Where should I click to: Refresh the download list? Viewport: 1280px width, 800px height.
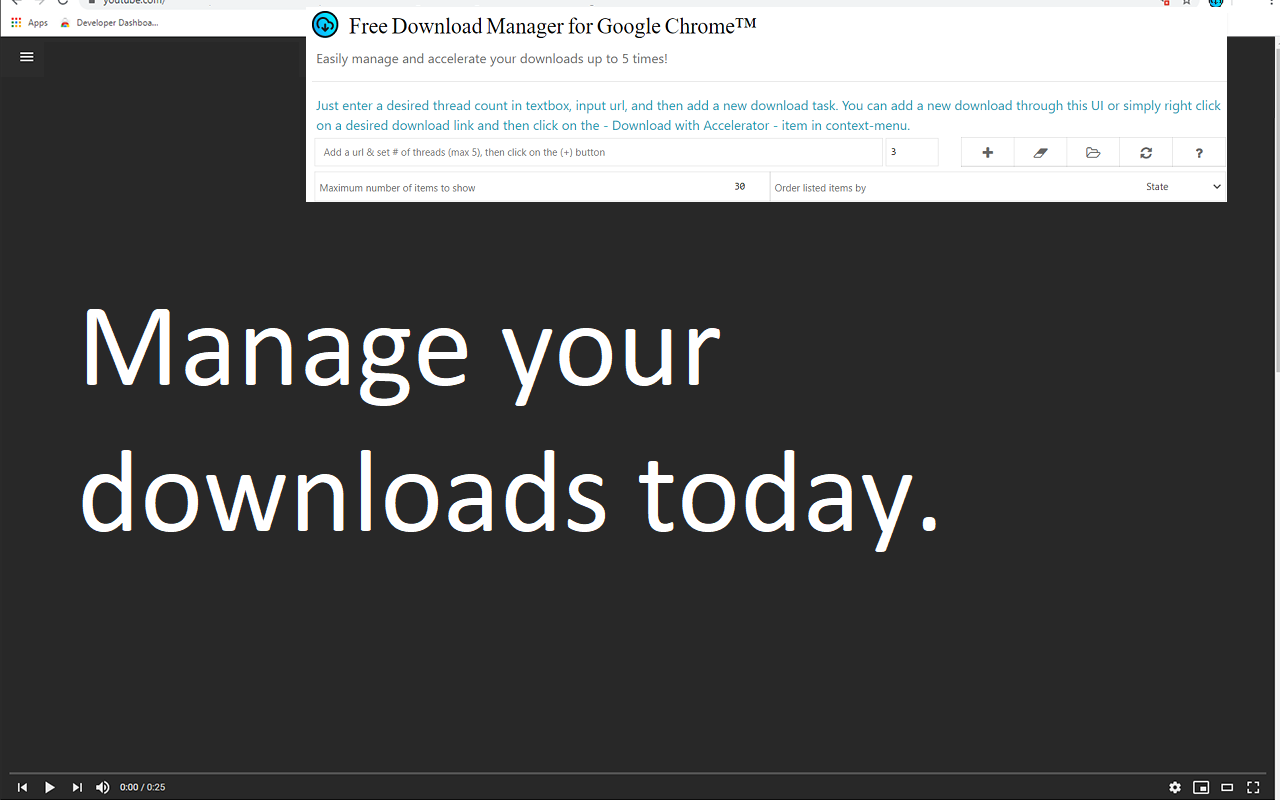tap(1145, 152)
